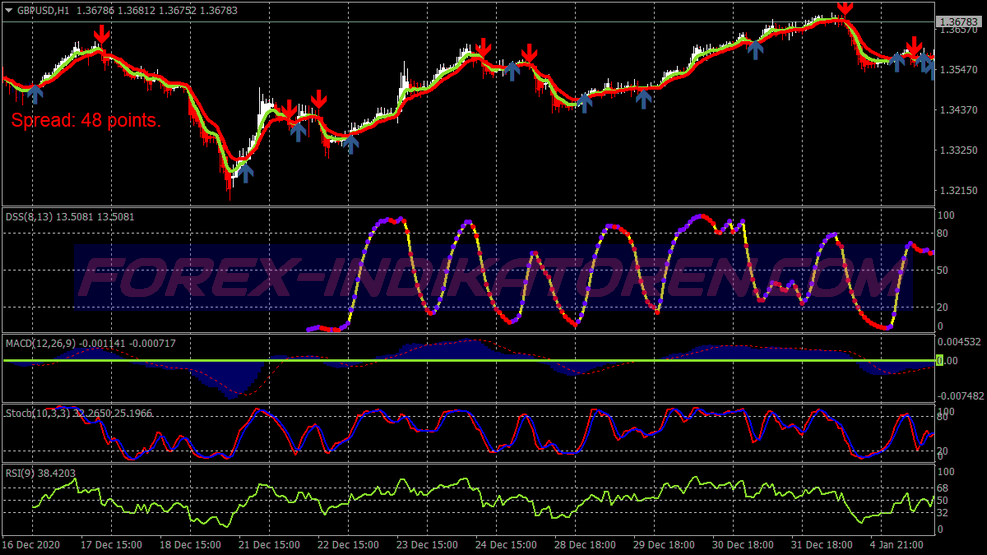Click the MACD scale value 0.004532
This screenshot has width=987, height=555.
[959, 342]
